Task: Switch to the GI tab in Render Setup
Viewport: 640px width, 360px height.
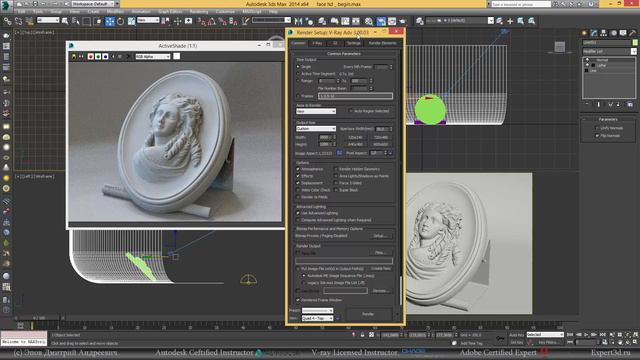Action: [x=335, y=43]
